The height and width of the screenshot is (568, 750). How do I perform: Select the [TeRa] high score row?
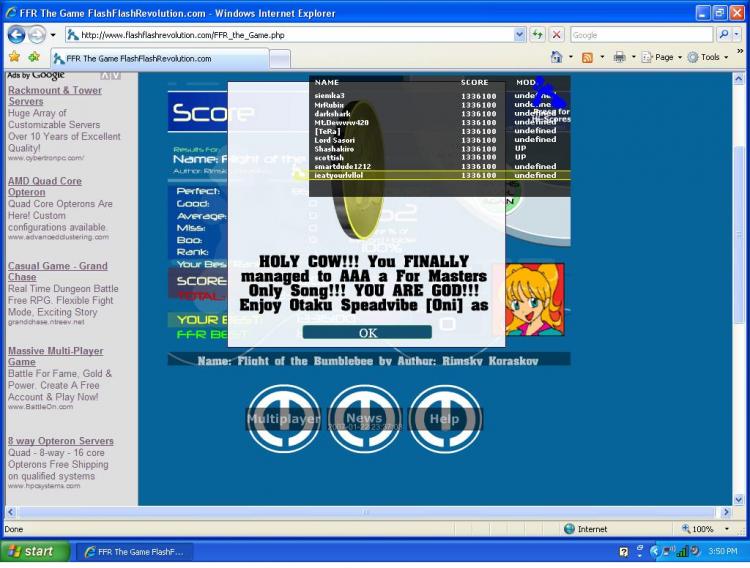tap(440, 131)
